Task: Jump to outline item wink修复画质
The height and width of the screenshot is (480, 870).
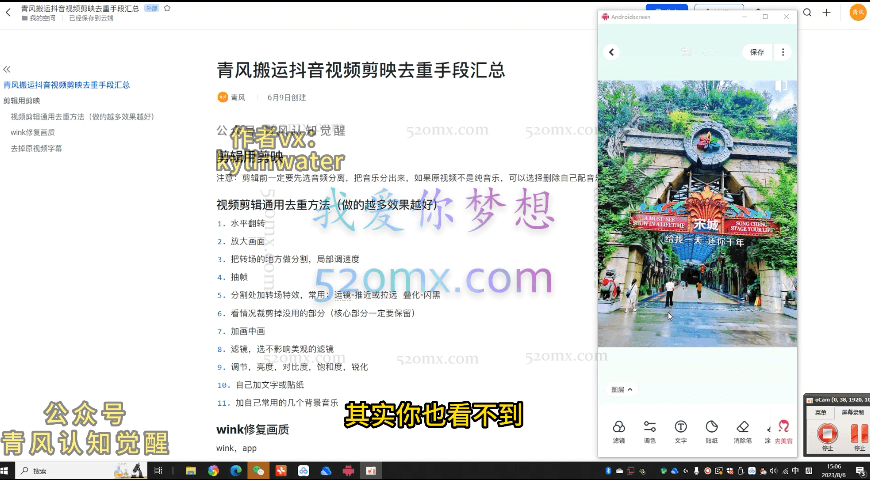Action: point(33,133)
